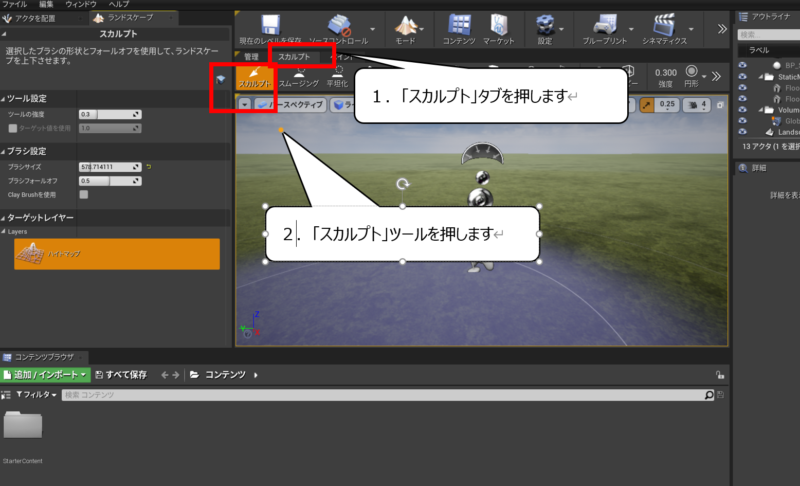Viewport: 800px width, 486px height.
Task: Open the Source Control toolbar icon
Action: tap(339, 25)
